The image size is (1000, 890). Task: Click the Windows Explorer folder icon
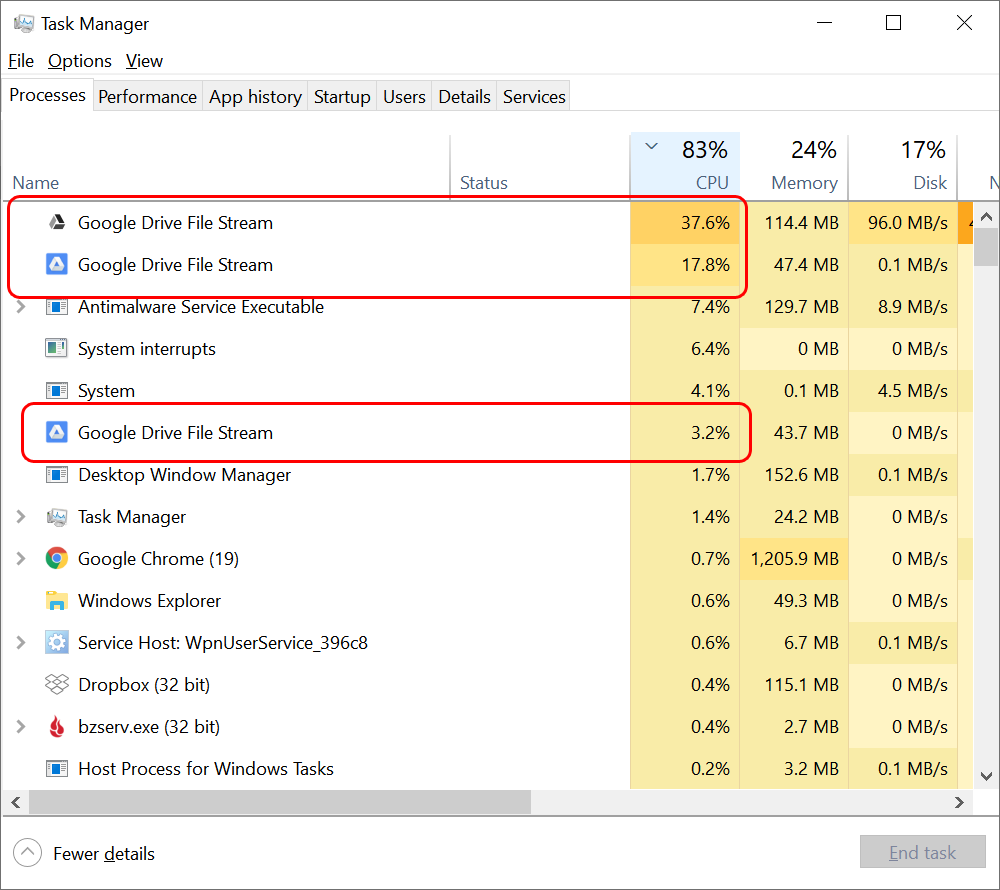[x=57, y=601]
